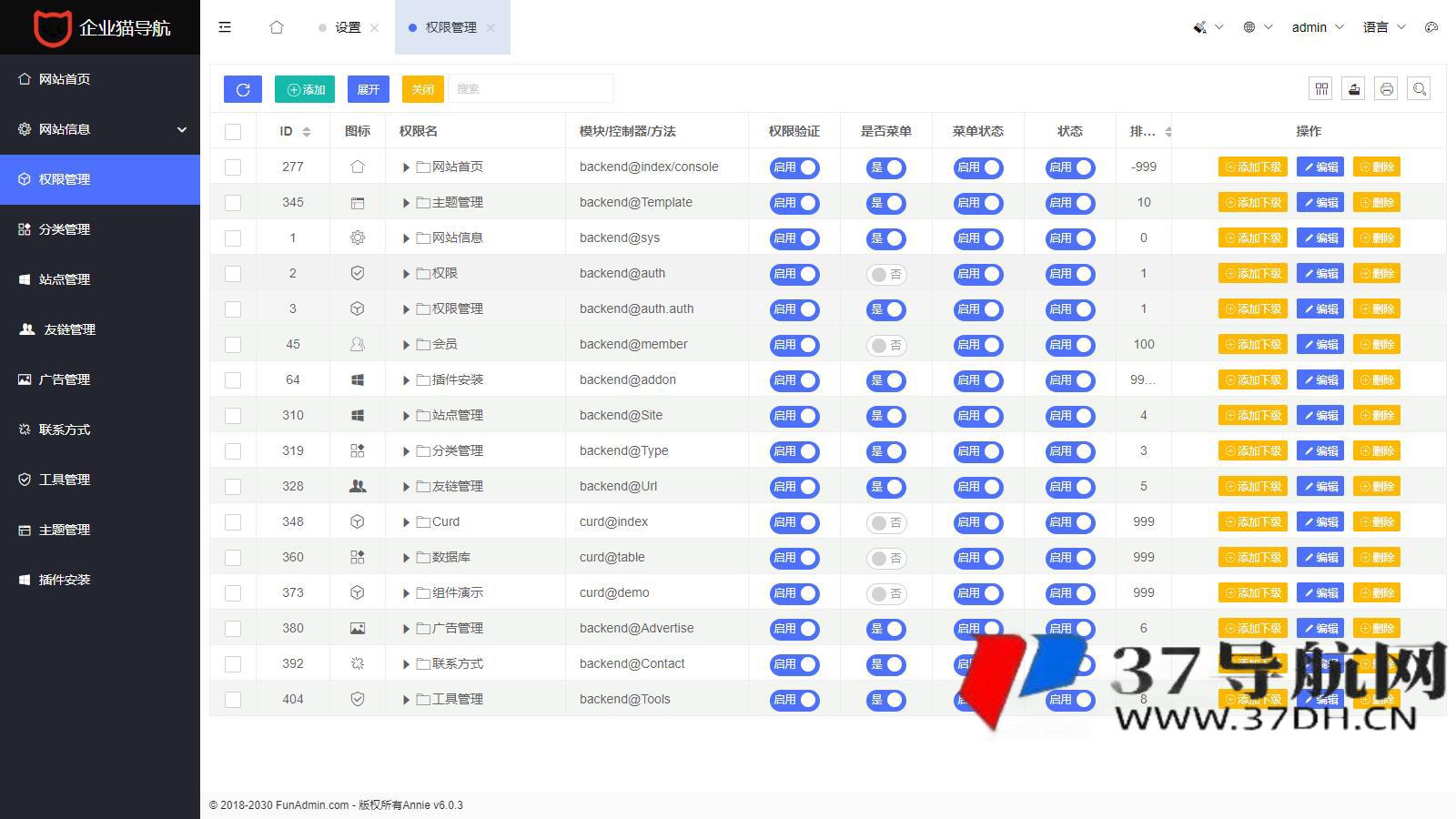The image size is (1456, 819).
Task: Tick the checkbox for the ID 345 row
Action: click(233, 203)
